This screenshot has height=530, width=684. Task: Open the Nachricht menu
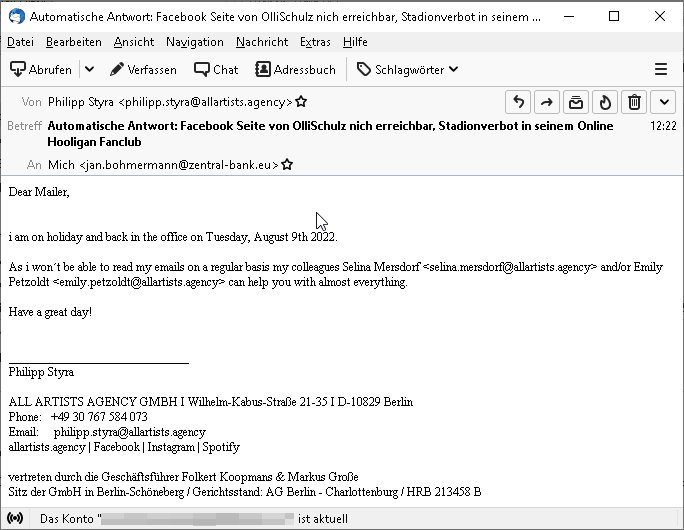262,42
